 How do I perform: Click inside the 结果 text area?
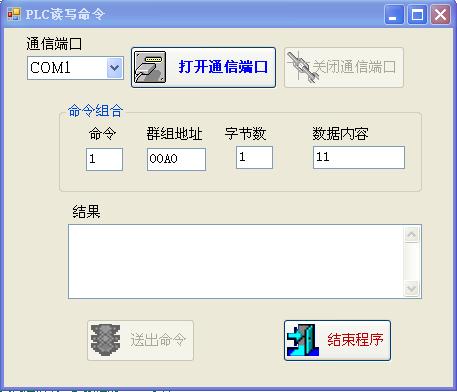(x=236, y=261)
